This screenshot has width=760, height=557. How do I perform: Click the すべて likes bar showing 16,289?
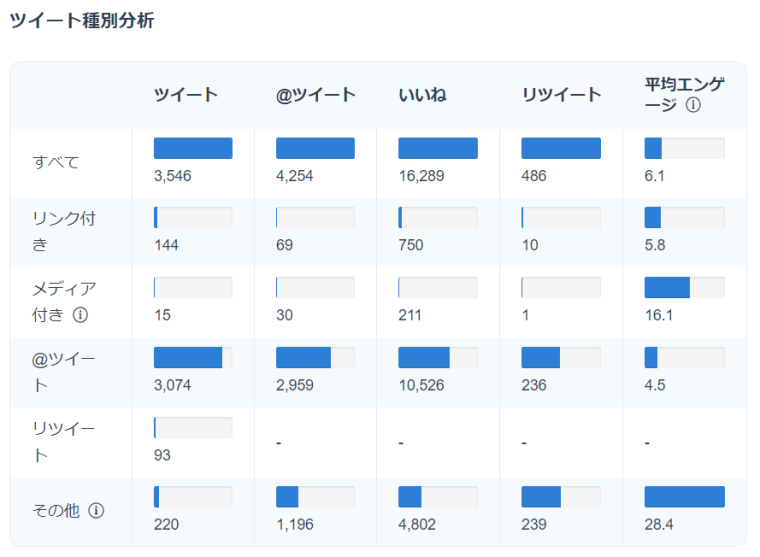438,149
